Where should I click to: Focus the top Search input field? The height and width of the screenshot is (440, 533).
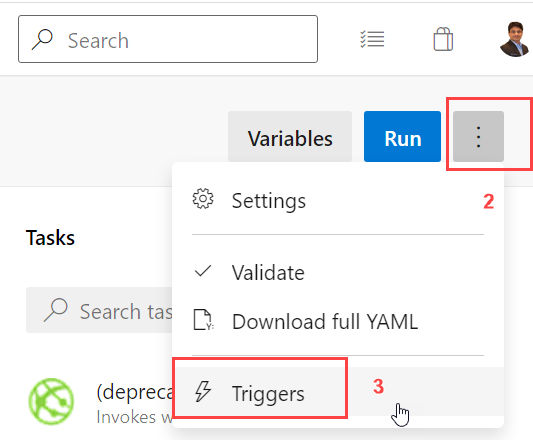pyautogui.click(x=168, y=39)
